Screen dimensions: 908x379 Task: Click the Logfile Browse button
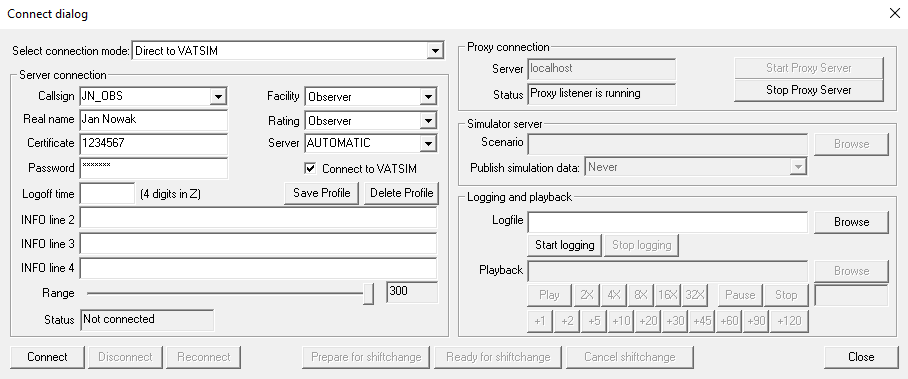851,222
